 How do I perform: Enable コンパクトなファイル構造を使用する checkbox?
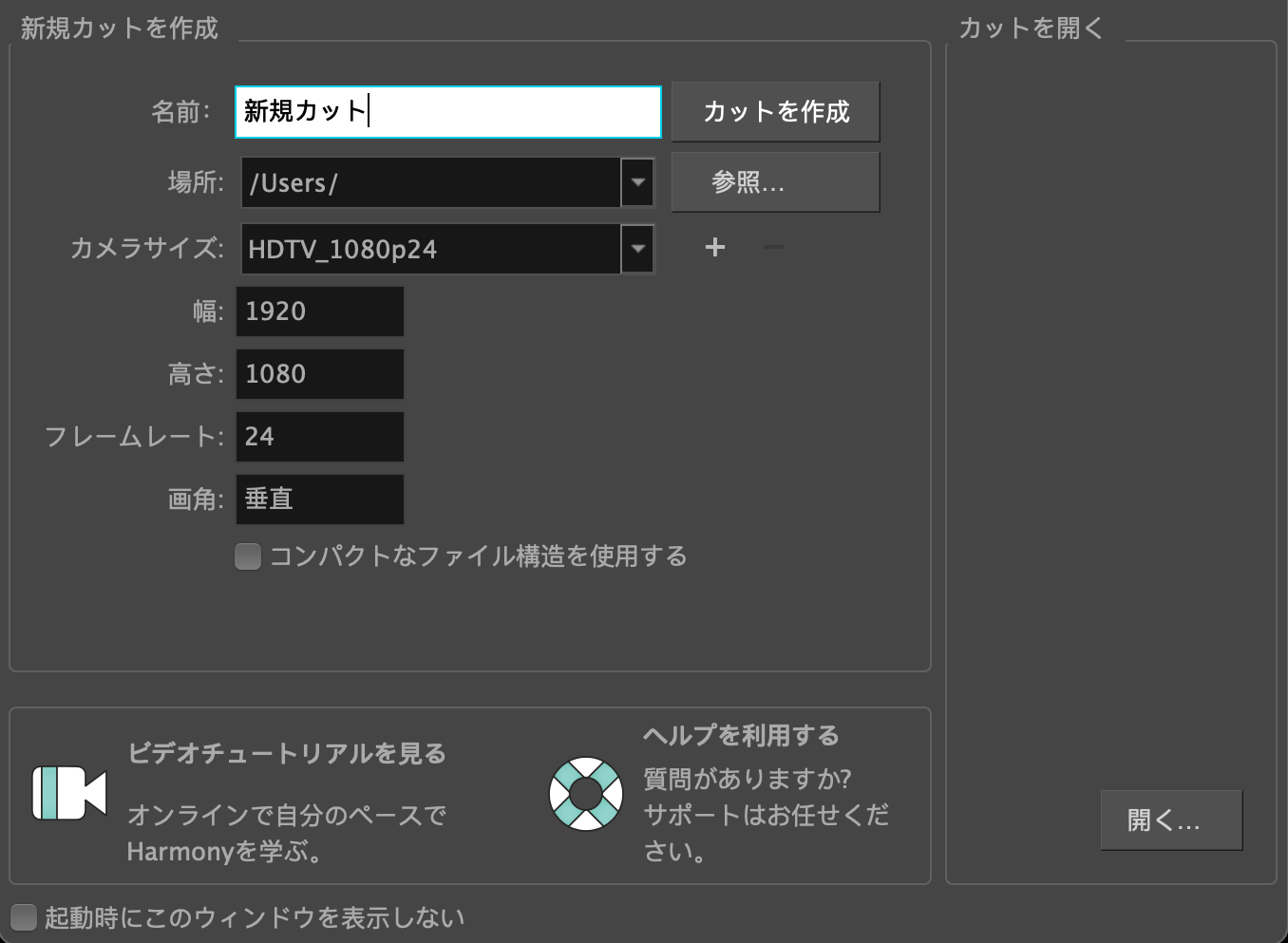pyautogui.click(x=248, y=556)
